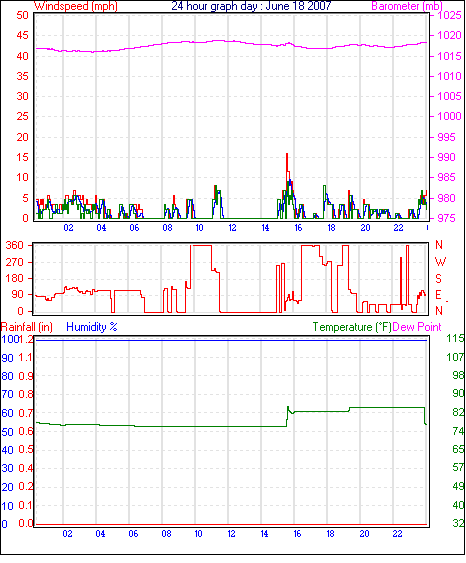Click the red '0.7' rainfall axis value
466x563 pixels.
(x=25, y=413)
